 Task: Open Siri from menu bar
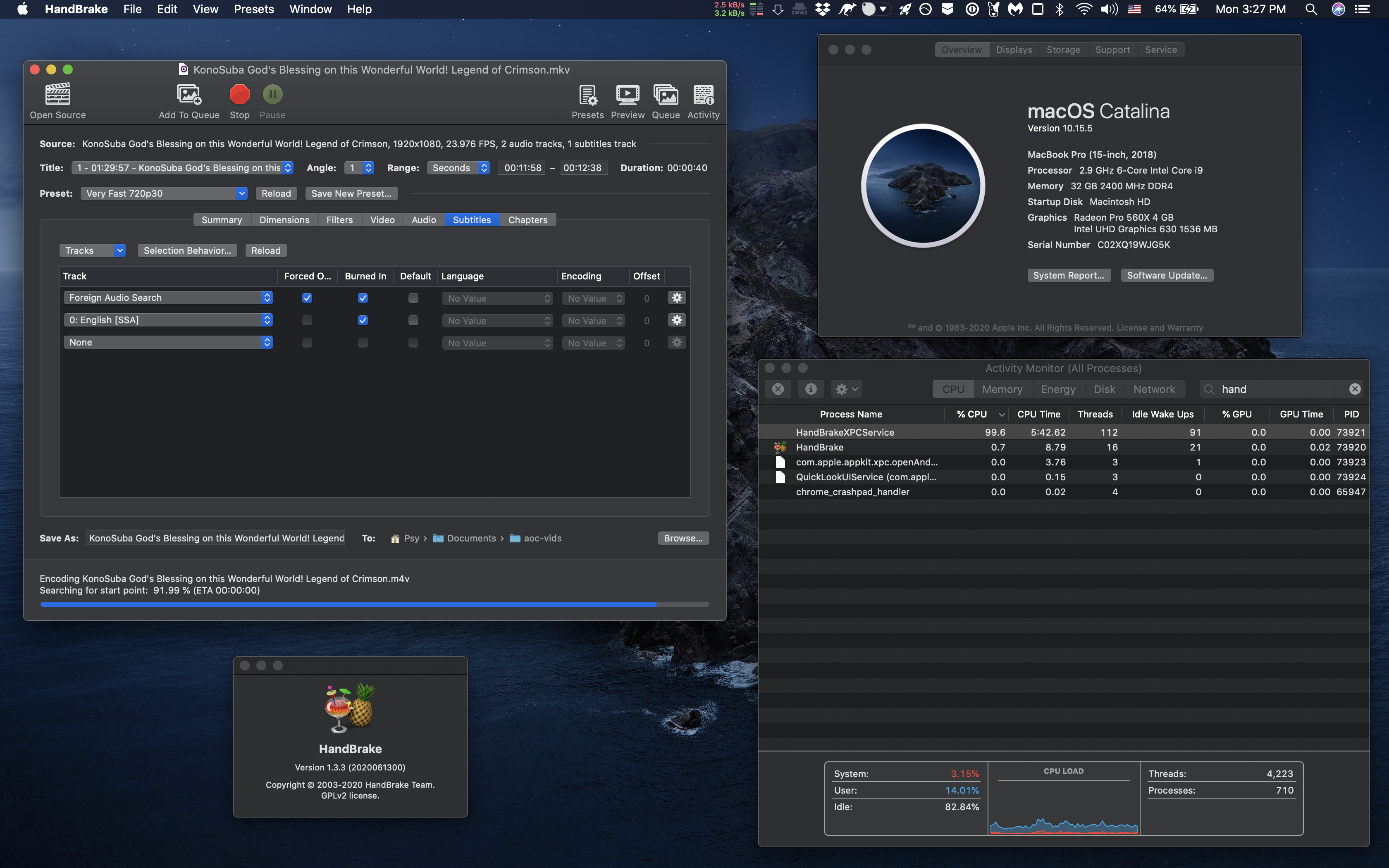(x=1339, y=9)
